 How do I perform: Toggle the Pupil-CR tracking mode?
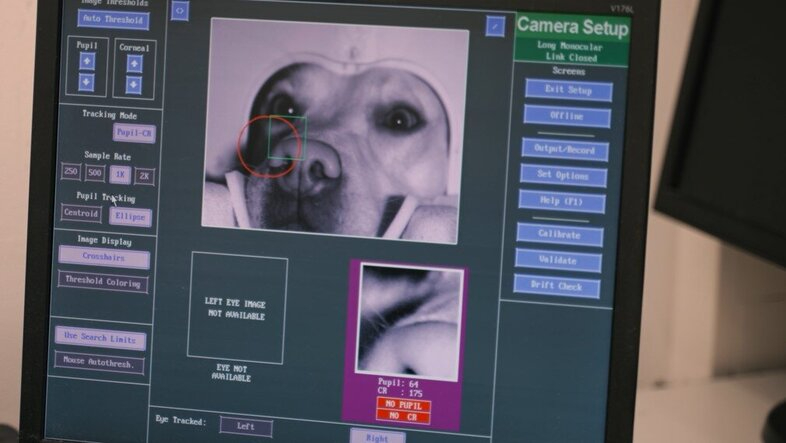click(133, 133)
